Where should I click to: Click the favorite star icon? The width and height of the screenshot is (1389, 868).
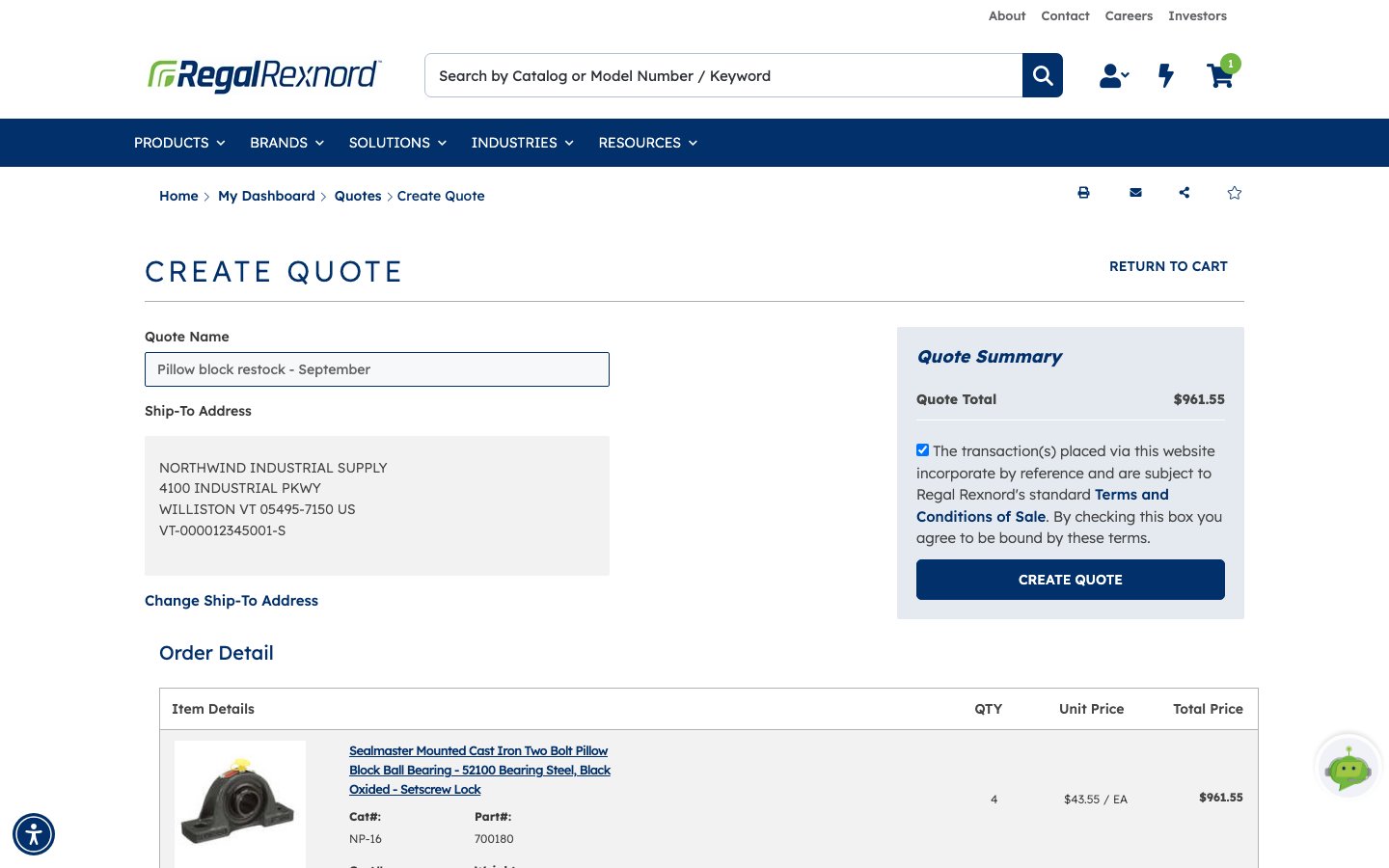click(1235, 193)
